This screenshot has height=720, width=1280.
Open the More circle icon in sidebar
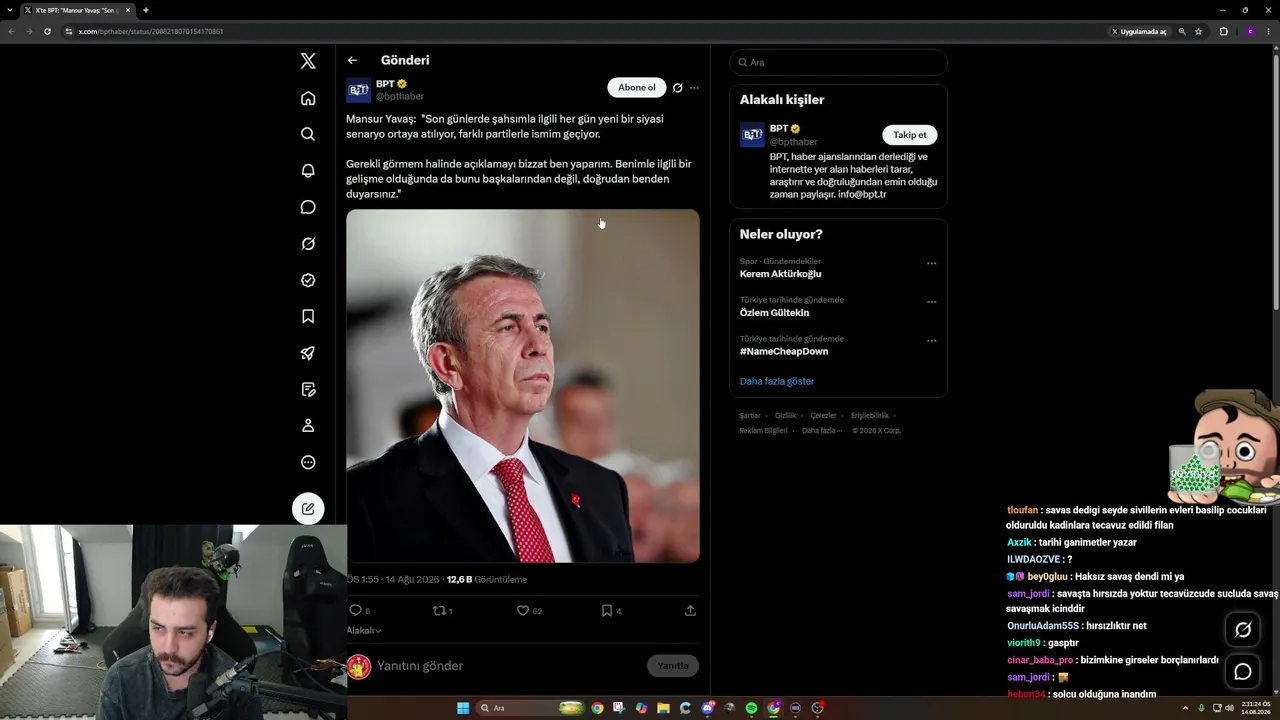[308, 462]
